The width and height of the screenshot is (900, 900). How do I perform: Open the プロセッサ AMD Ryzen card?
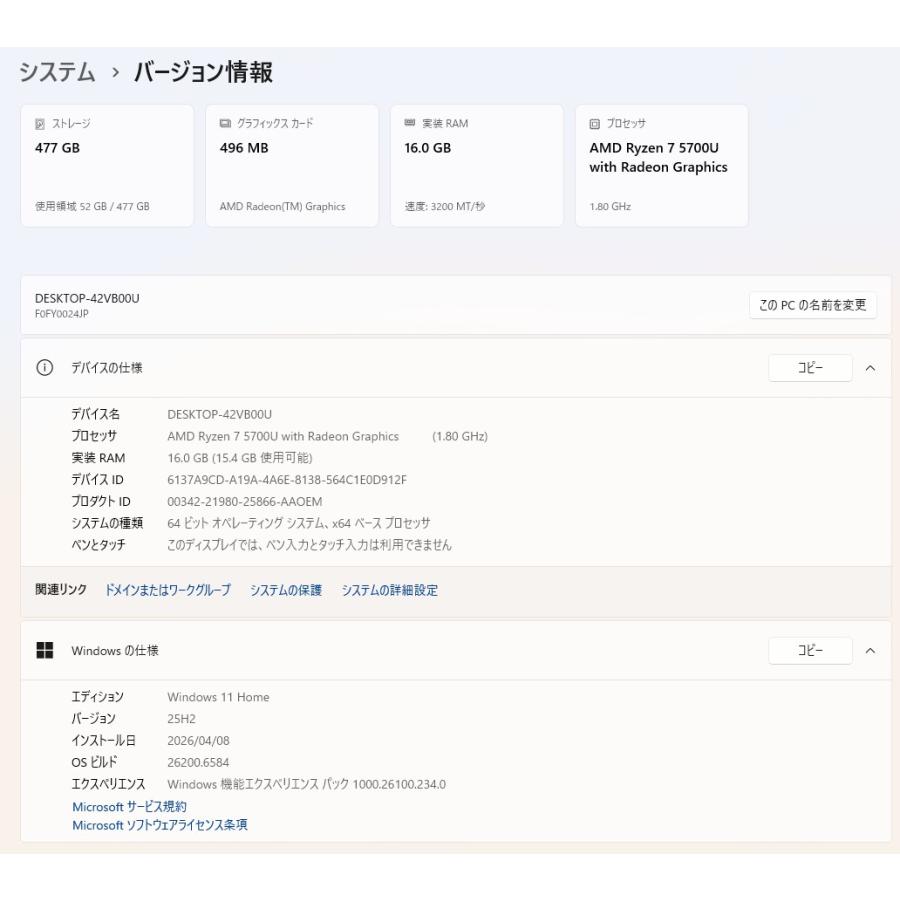point(662,165)
